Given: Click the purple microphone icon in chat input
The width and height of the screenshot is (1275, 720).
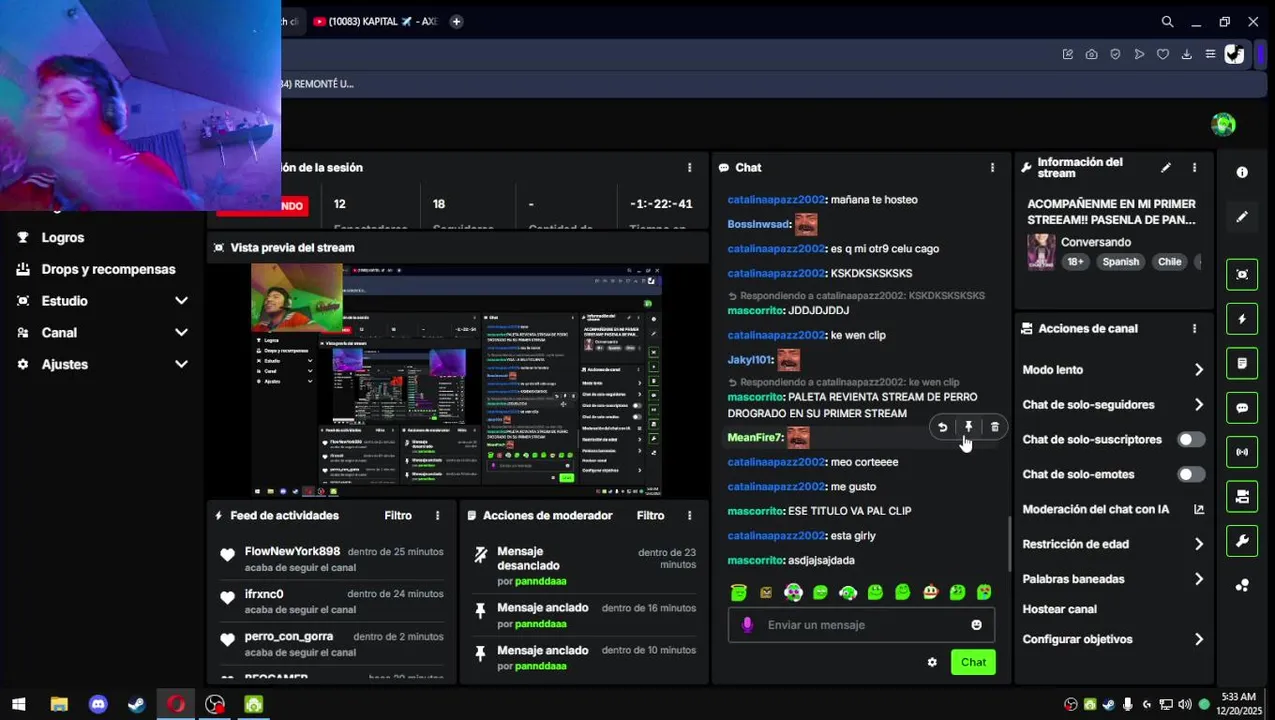Looking at the screenshot, I should pos(747,625).
